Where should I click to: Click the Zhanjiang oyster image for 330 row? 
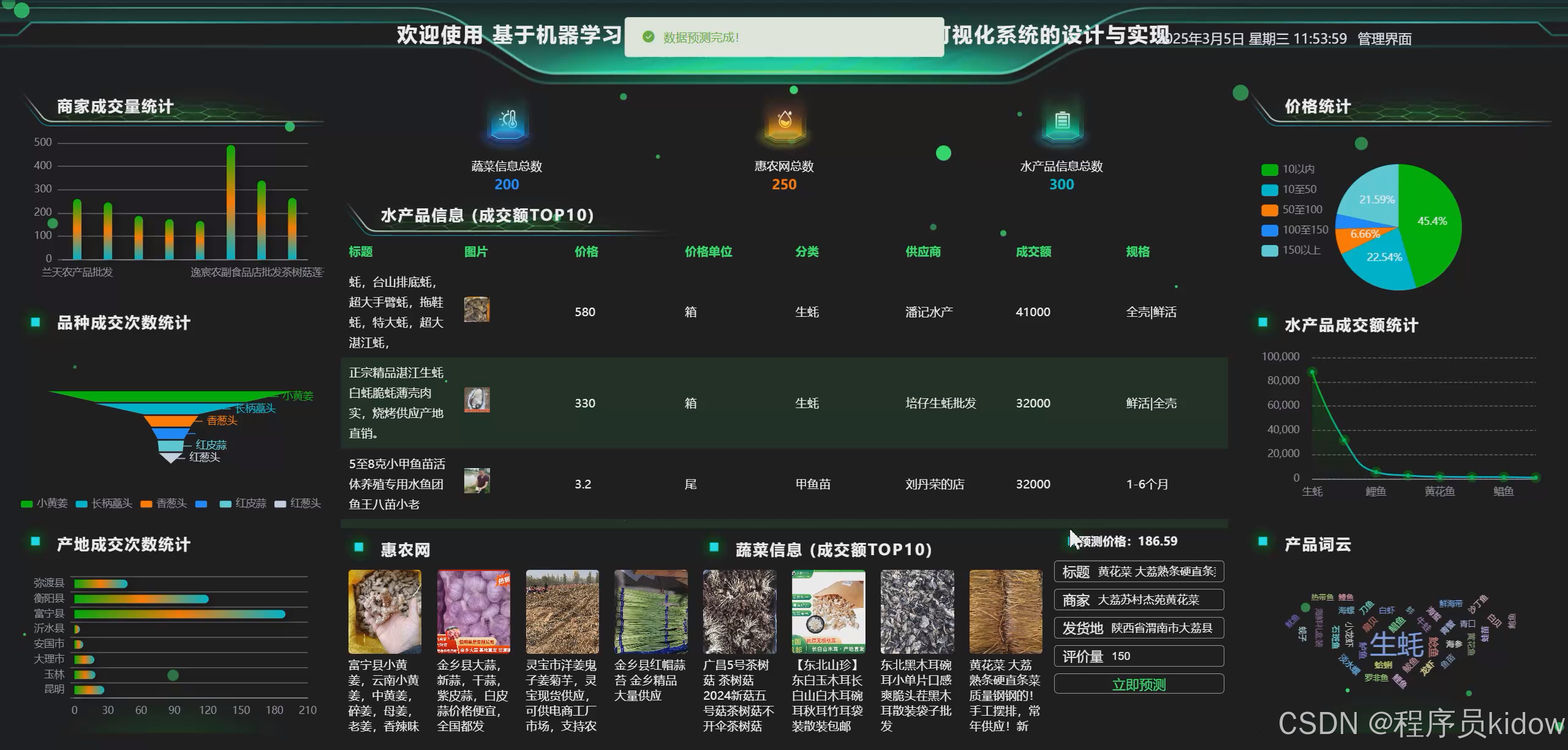(x=477, y=400)
